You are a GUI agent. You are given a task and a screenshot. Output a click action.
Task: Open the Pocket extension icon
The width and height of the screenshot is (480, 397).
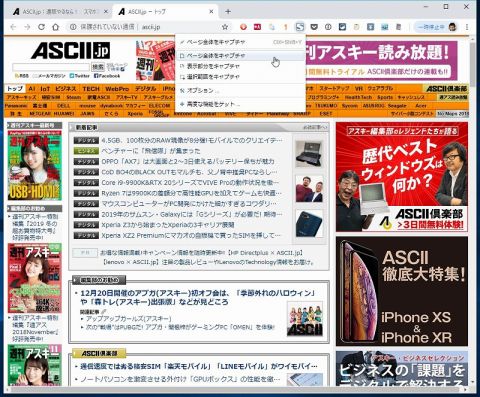click(314, 27)
